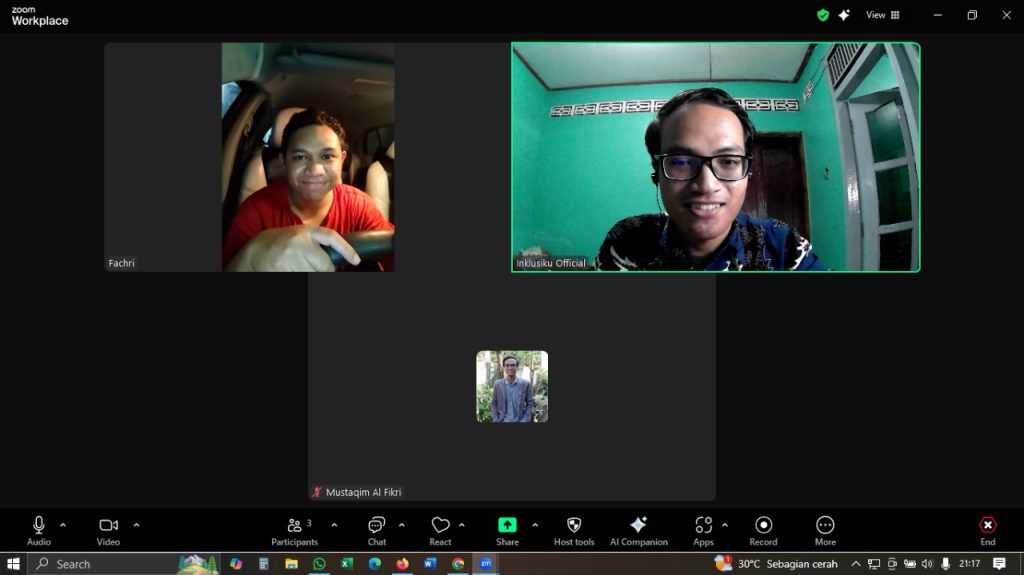The width and height of the screenshot is (1024, 575).
Task: Select Mustaqim Al Fikri's profile thumbnail
Action: click(512, 386)
